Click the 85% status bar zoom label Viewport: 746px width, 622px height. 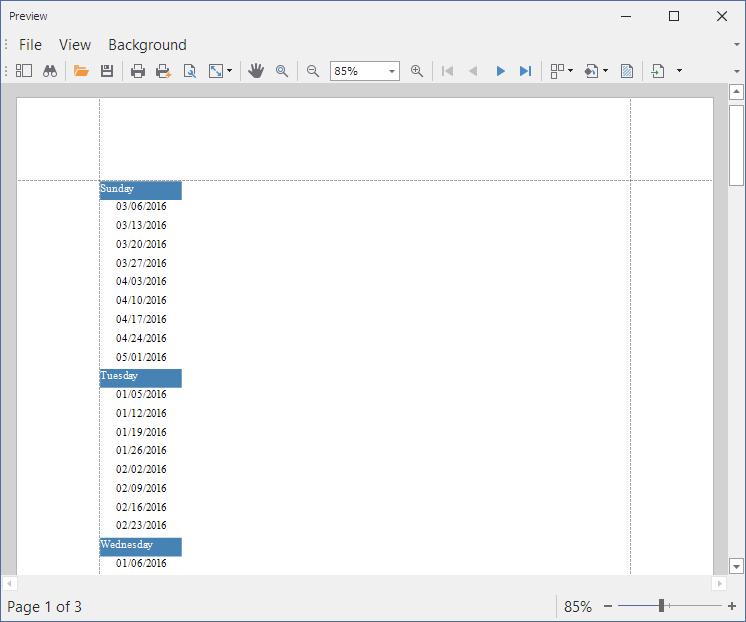tap(578, 607)
